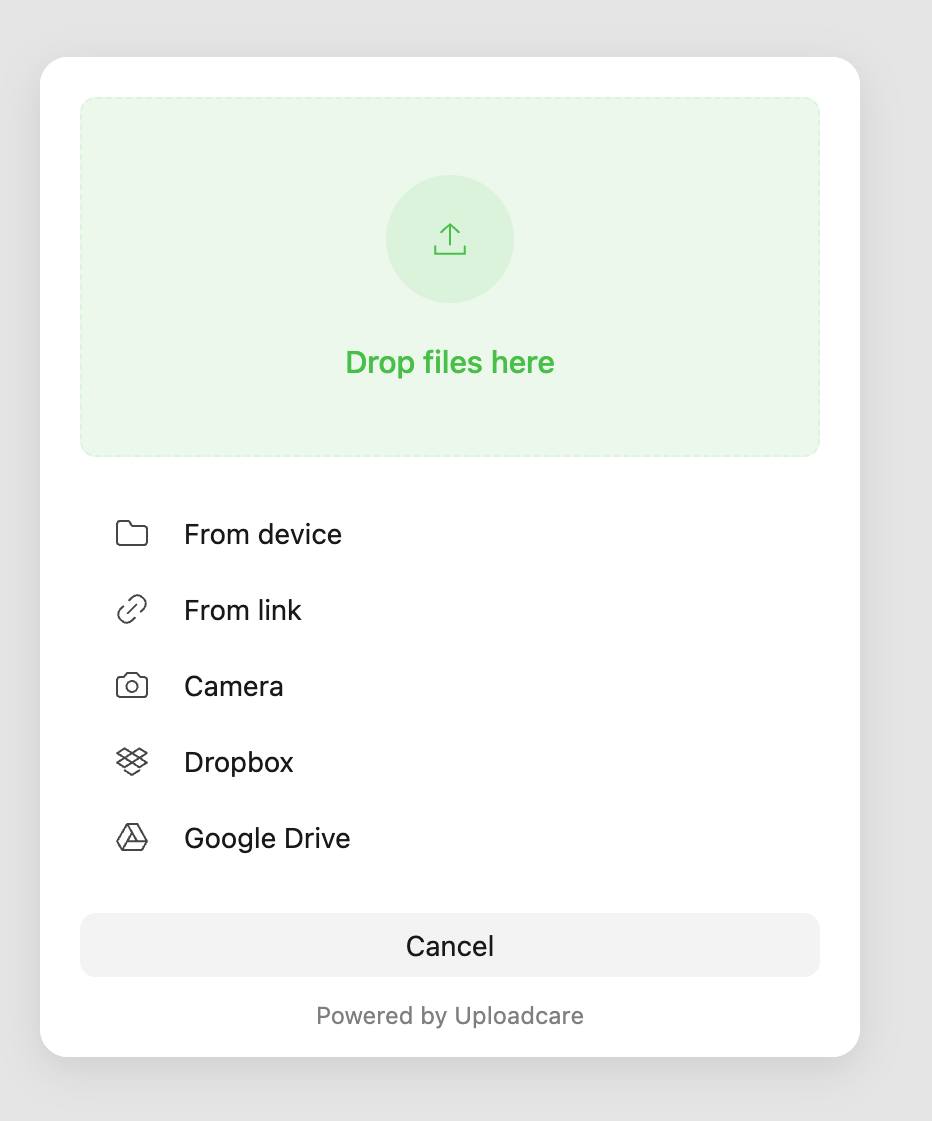Image resolution: width=932 pixels, height=1121 pixels.
Task: Select Camera as the upload source
Action: [233, 686]
